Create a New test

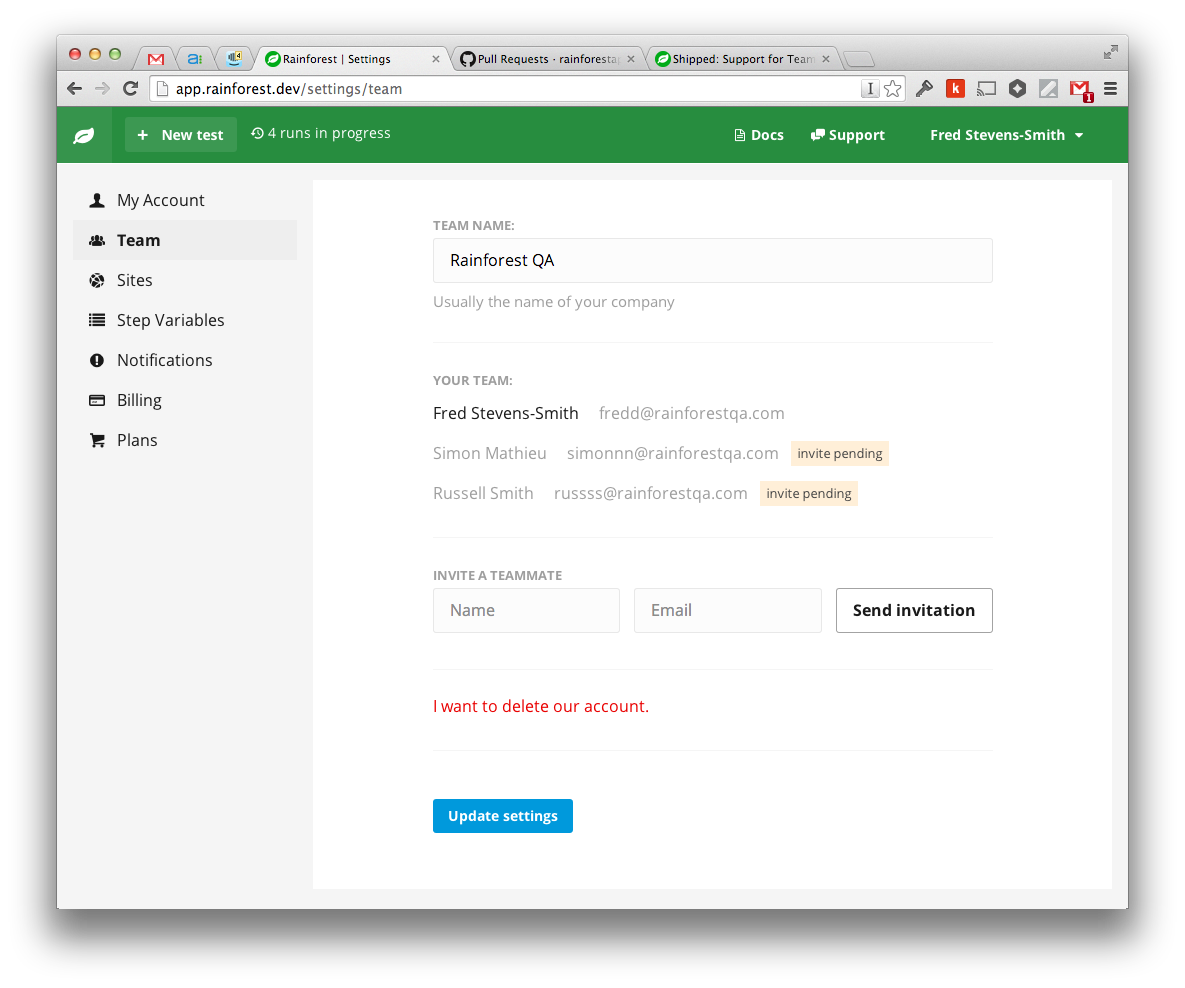[181, 135]
